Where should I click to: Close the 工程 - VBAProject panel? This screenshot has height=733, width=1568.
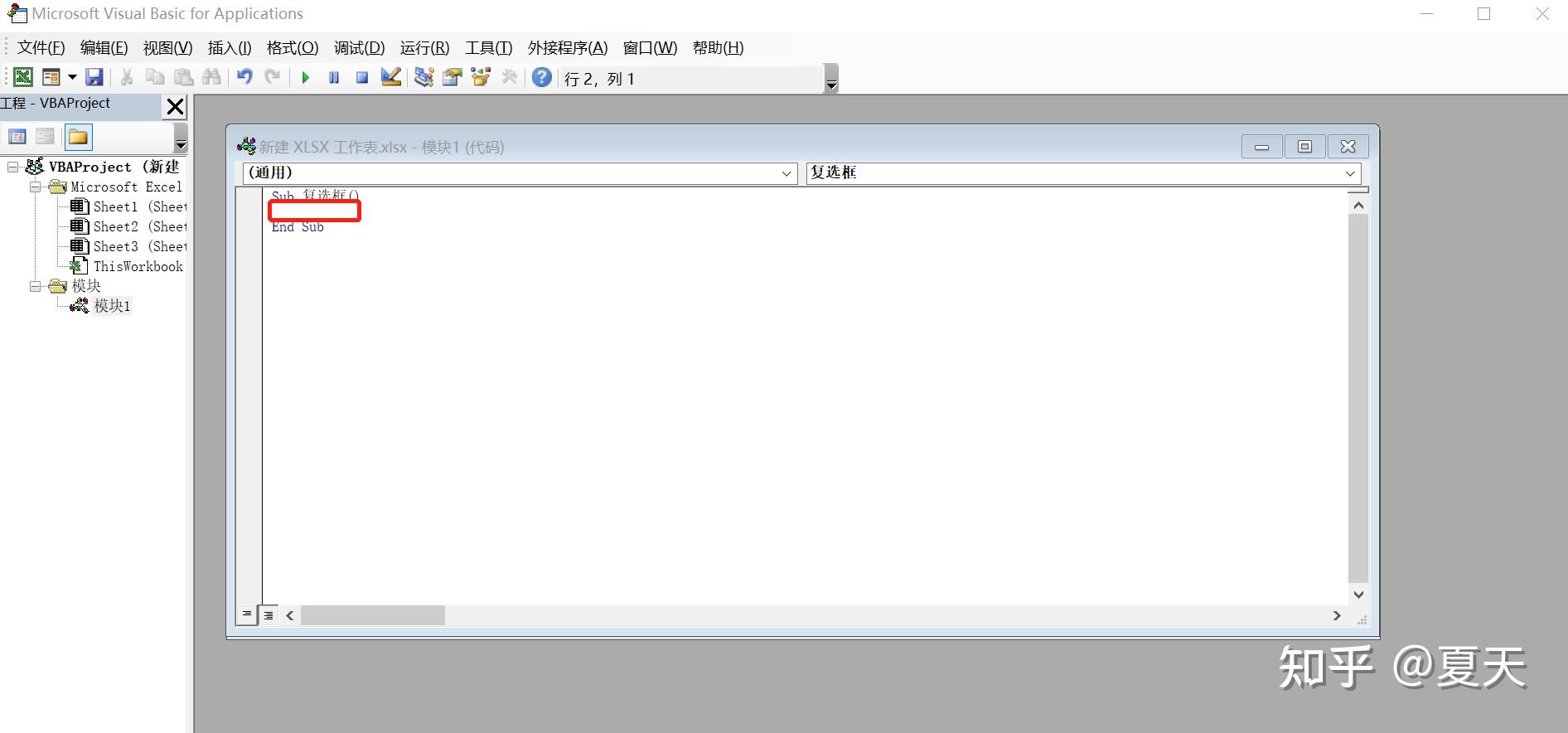click(175, 106)
